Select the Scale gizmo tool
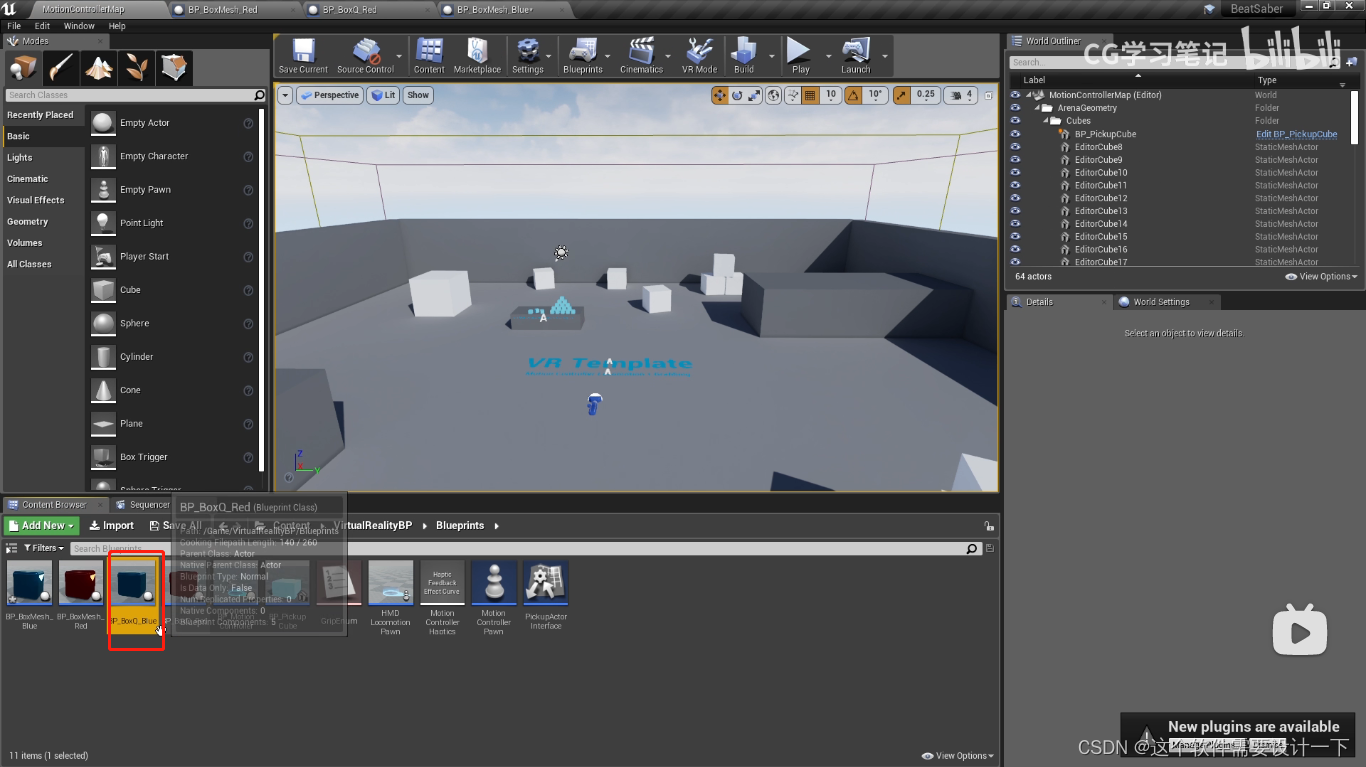This screenshot has width=1366, height=767. click(755, 95)
